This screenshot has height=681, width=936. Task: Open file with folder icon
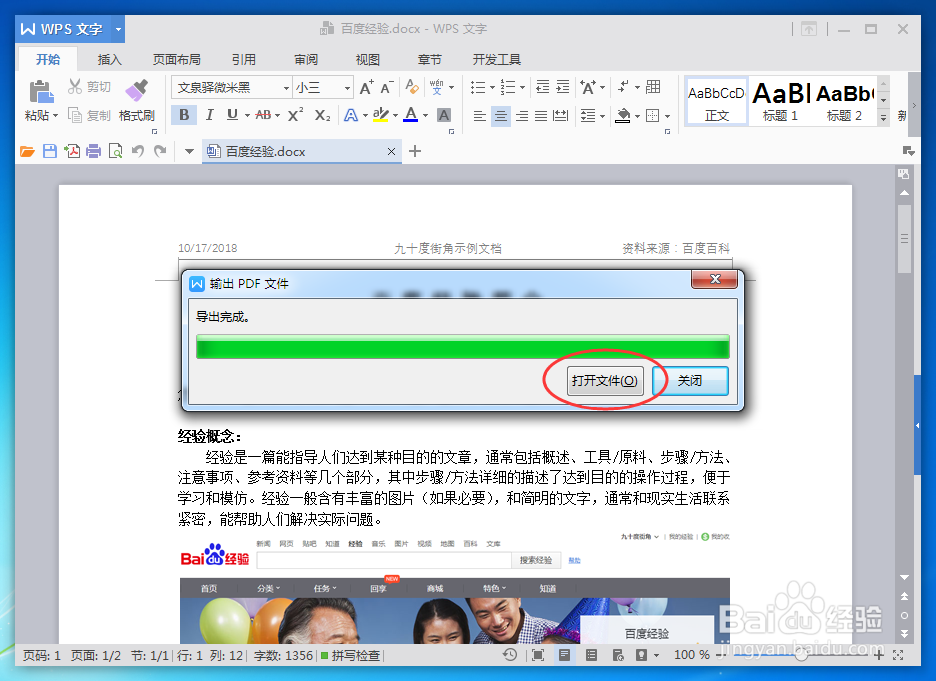click(27, 152)
